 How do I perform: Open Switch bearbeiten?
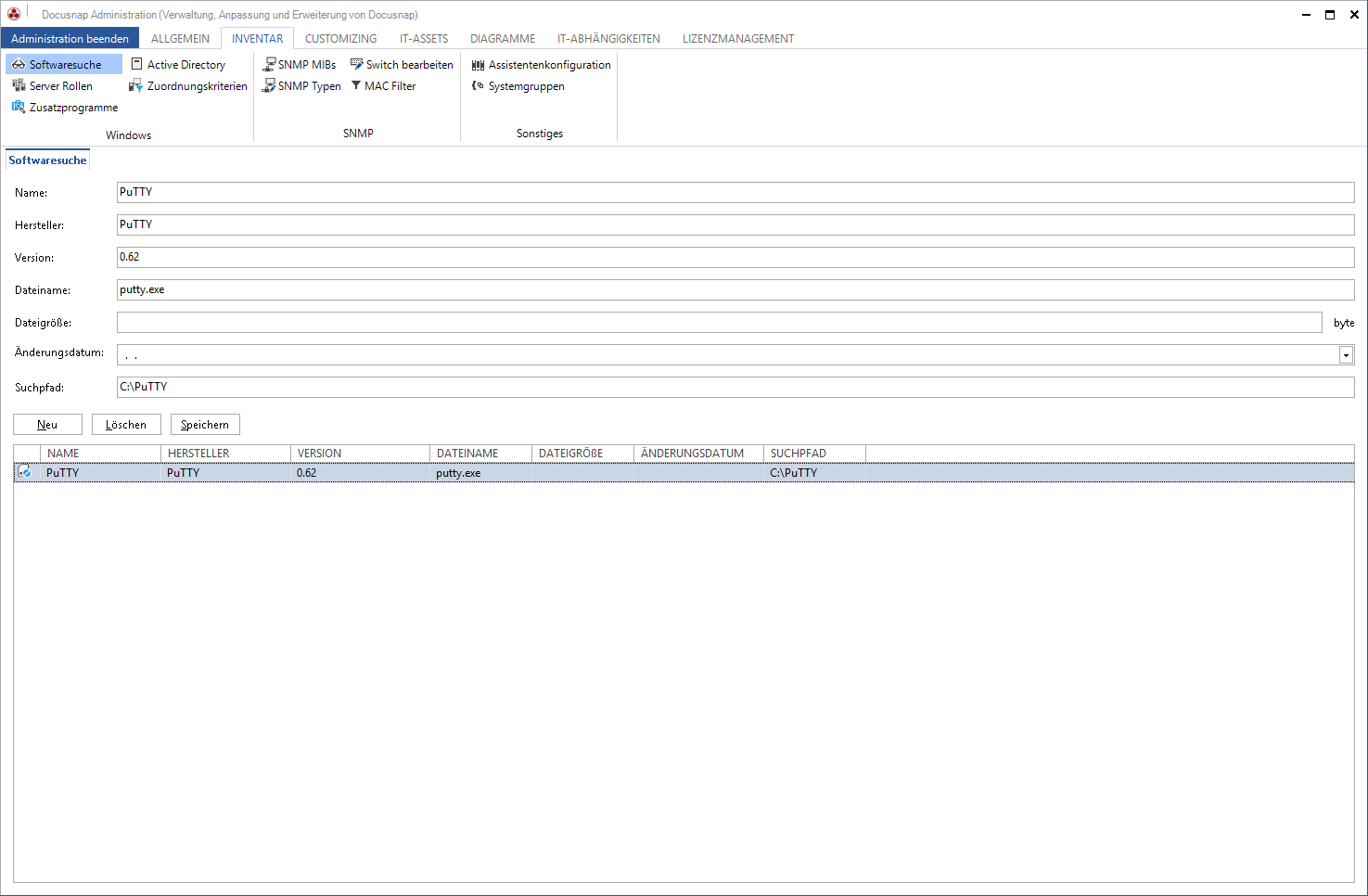[402, 64]
